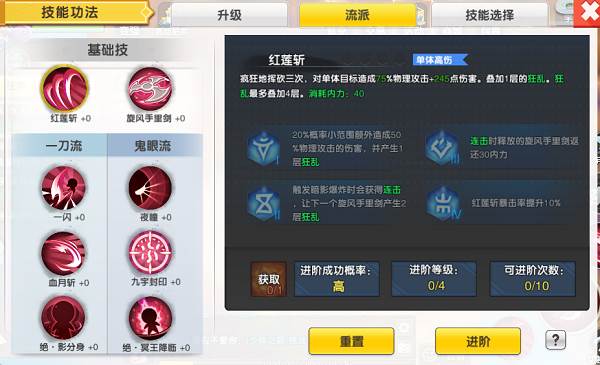Choose the 一闪 skill icon
Image resolution: width=600 pixels, height=365 pixels.
click(x=64, y=188)
